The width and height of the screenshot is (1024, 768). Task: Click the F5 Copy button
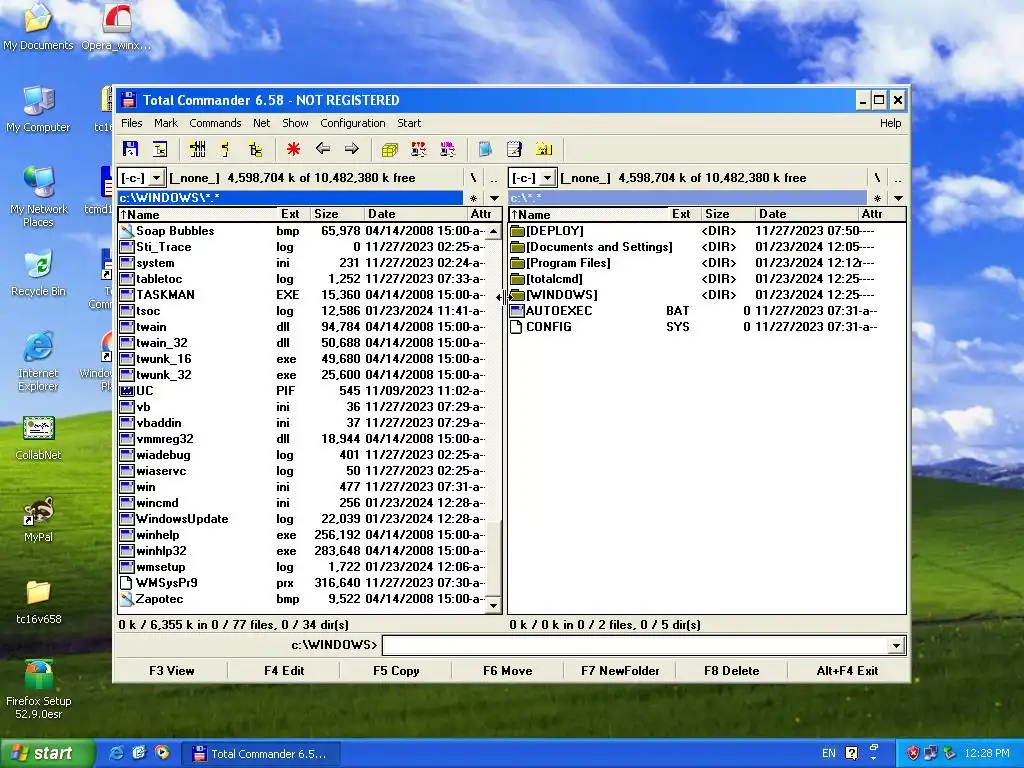396,671
